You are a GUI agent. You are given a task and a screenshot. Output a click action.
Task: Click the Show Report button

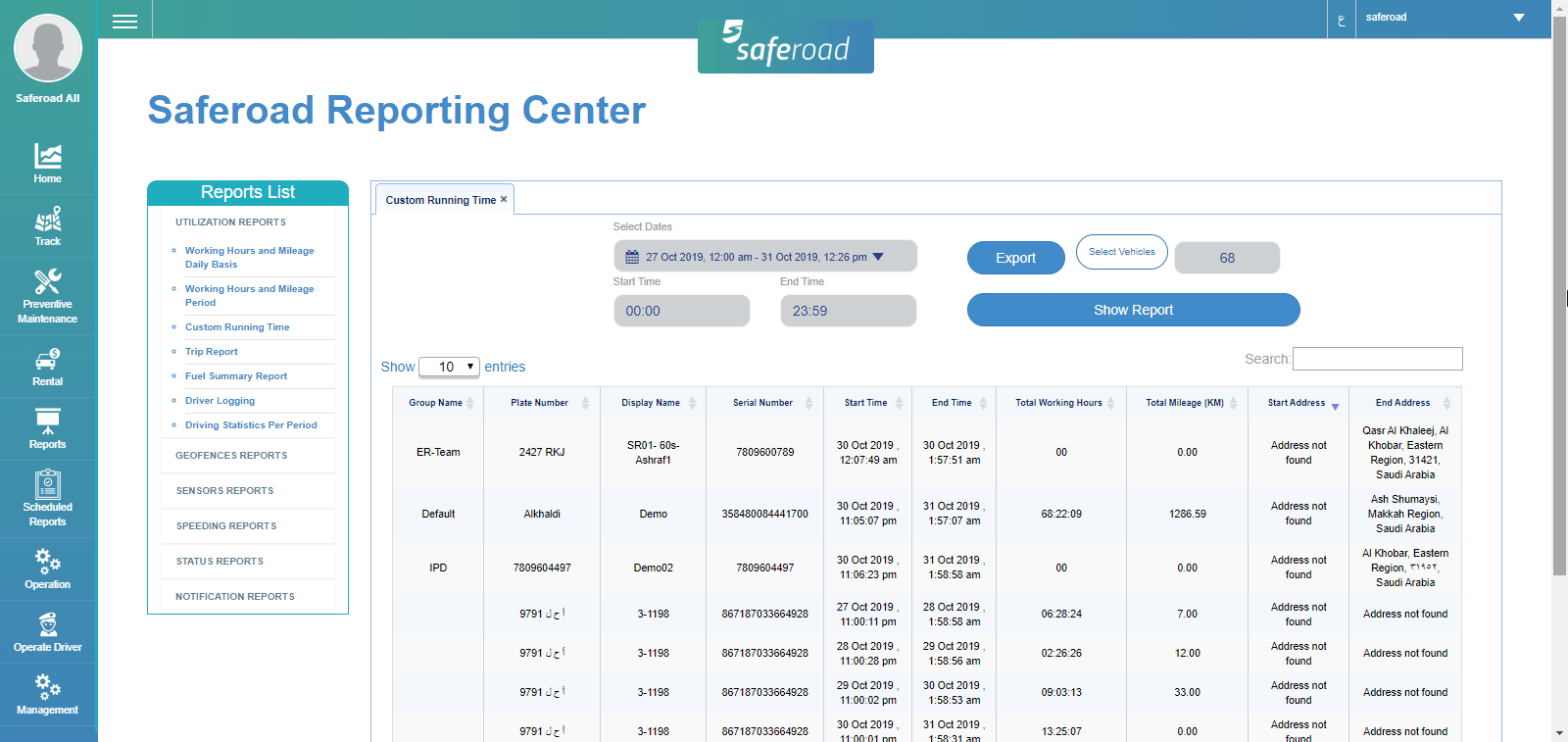[x=1133, y=310]
